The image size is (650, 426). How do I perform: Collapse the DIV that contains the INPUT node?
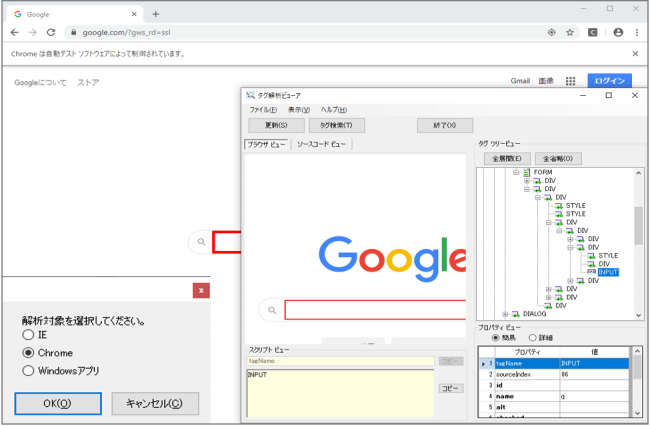tap(570, 247)
